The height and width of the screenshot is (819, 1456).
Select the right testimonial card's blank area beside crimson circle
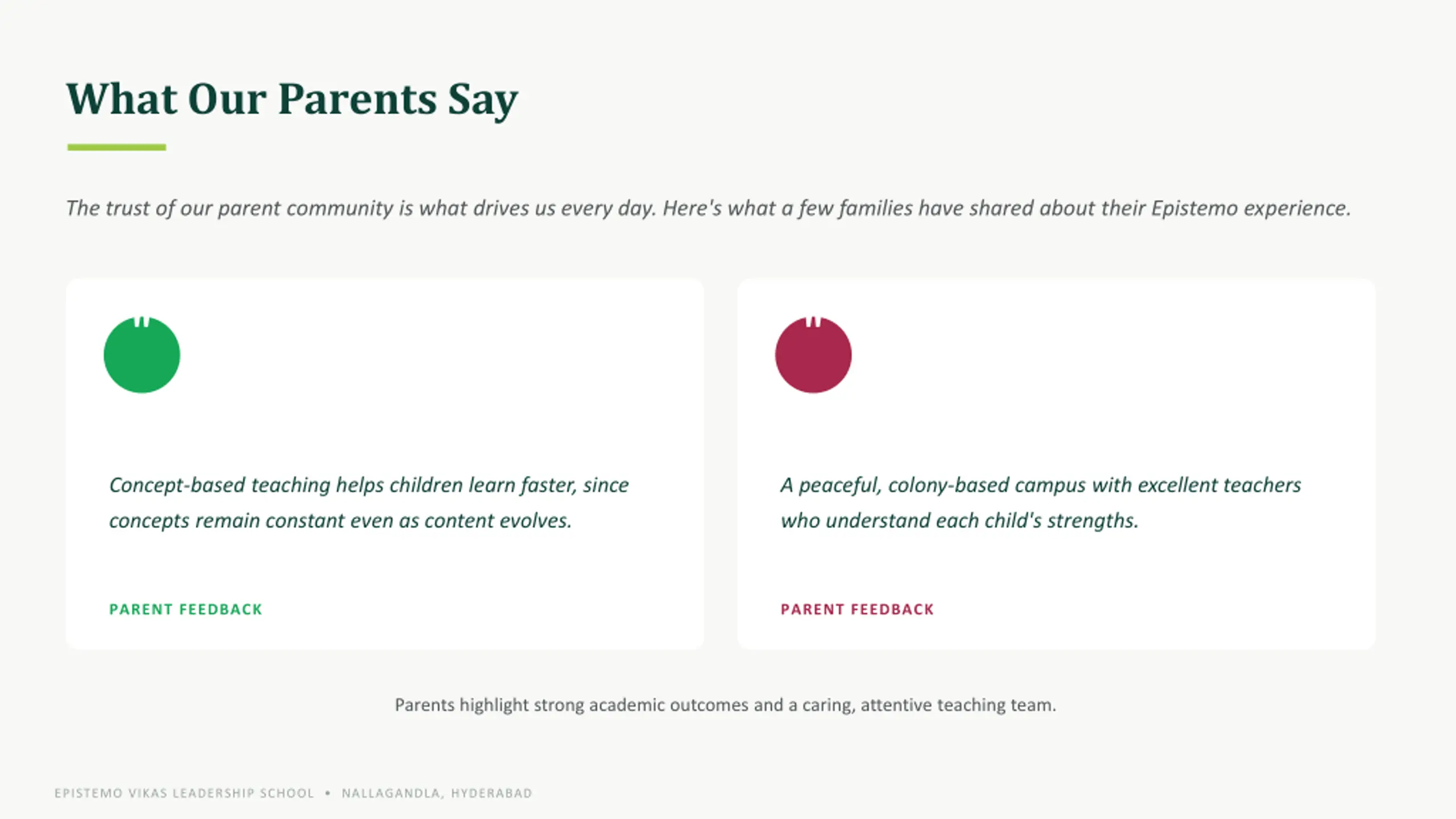[1109, 355]
